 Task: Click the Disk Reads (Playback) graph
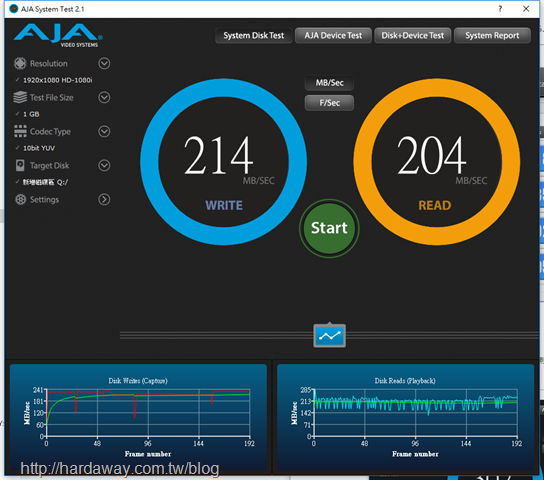point(405,417)
